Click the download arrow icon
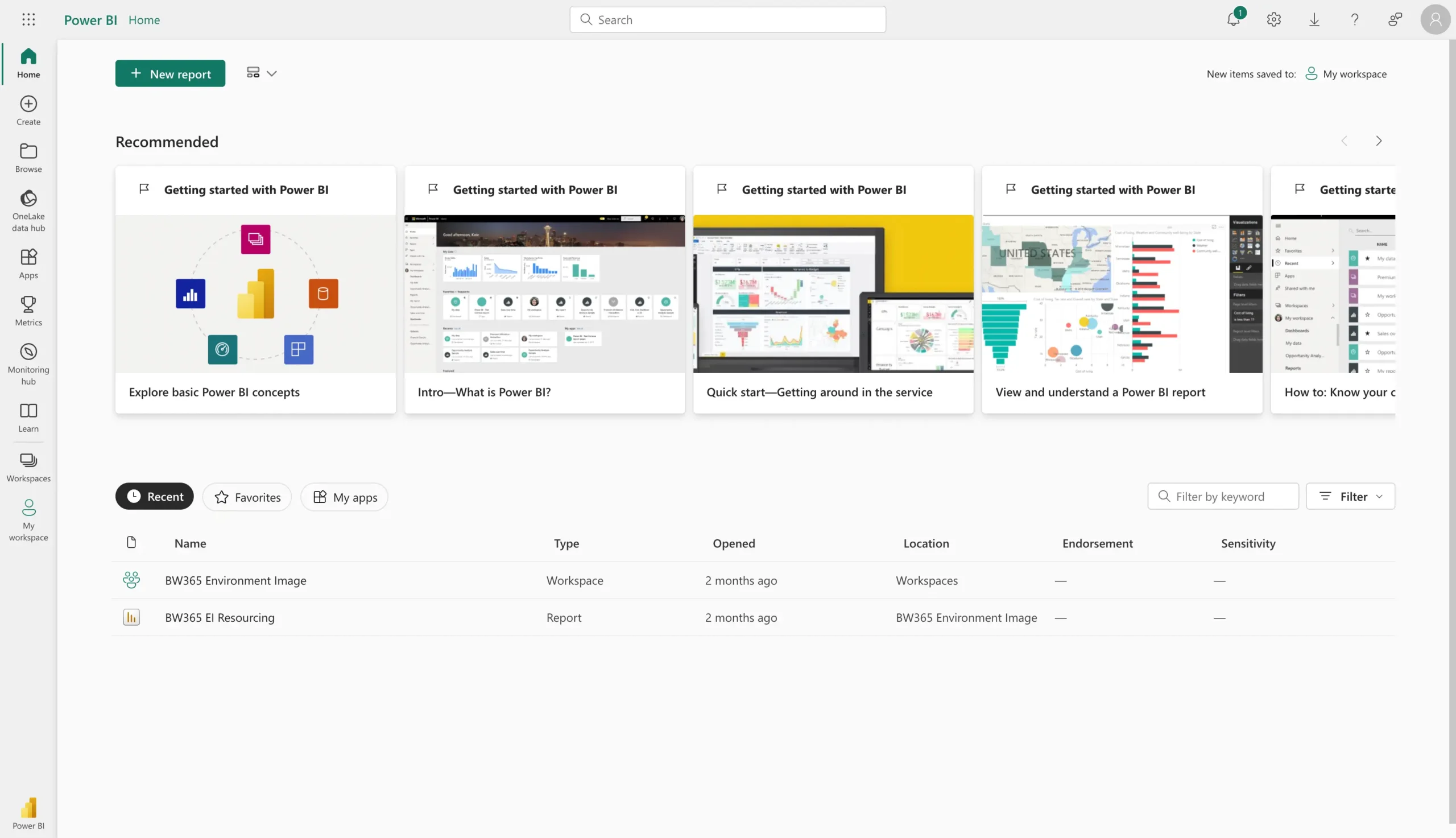1456x838 pixels. [1314, 19]
